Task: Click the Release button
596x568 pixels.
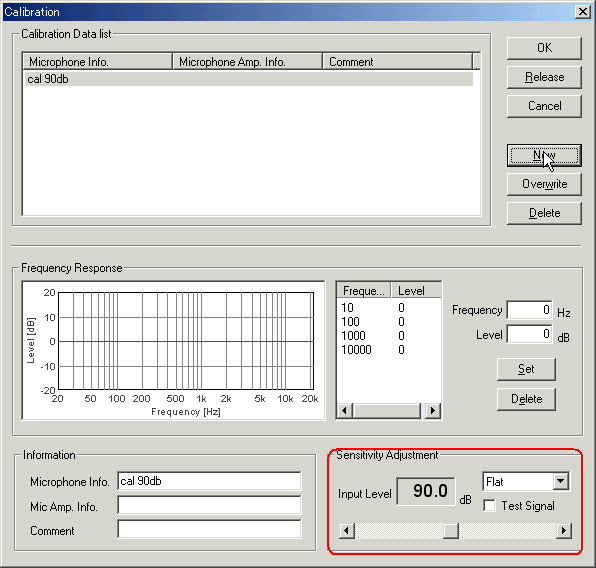Action: [544, 77]
